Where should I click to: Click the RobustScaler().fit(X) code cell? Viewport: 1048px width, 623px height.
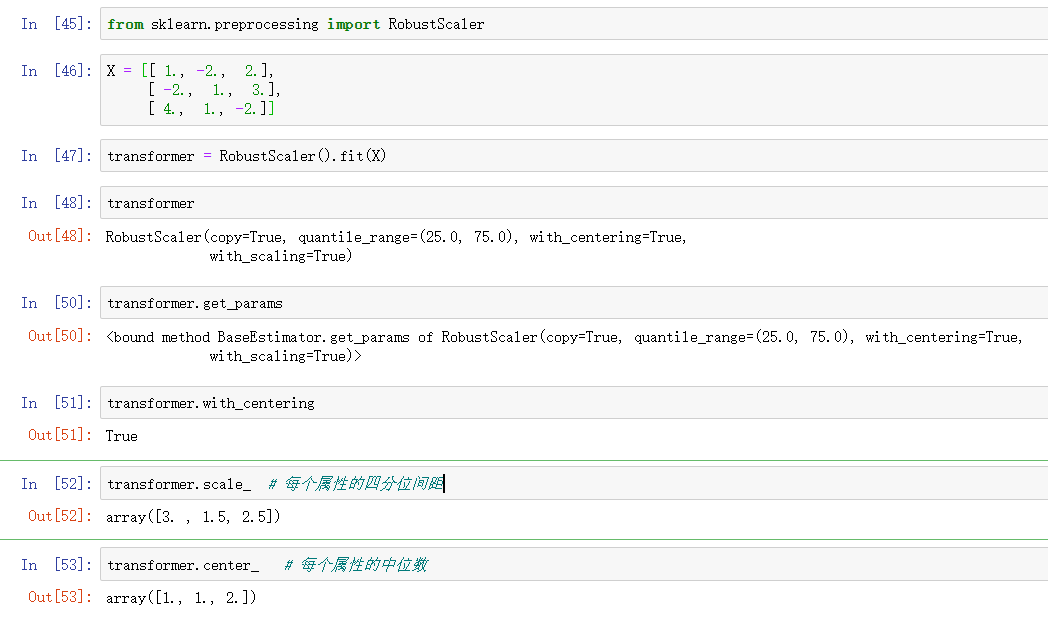[x=574, y=156]
